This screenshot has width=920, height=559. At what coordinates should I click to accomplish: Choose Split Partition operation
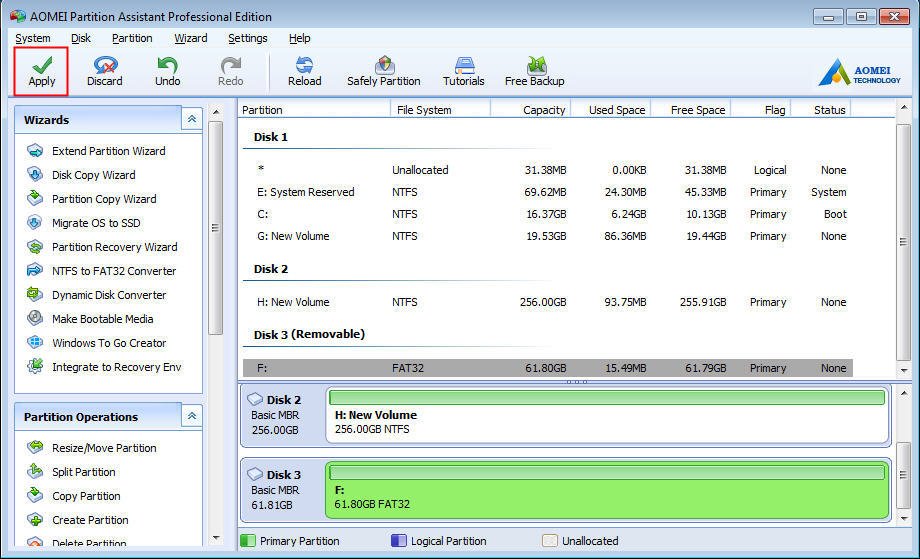tap(84, 472)
